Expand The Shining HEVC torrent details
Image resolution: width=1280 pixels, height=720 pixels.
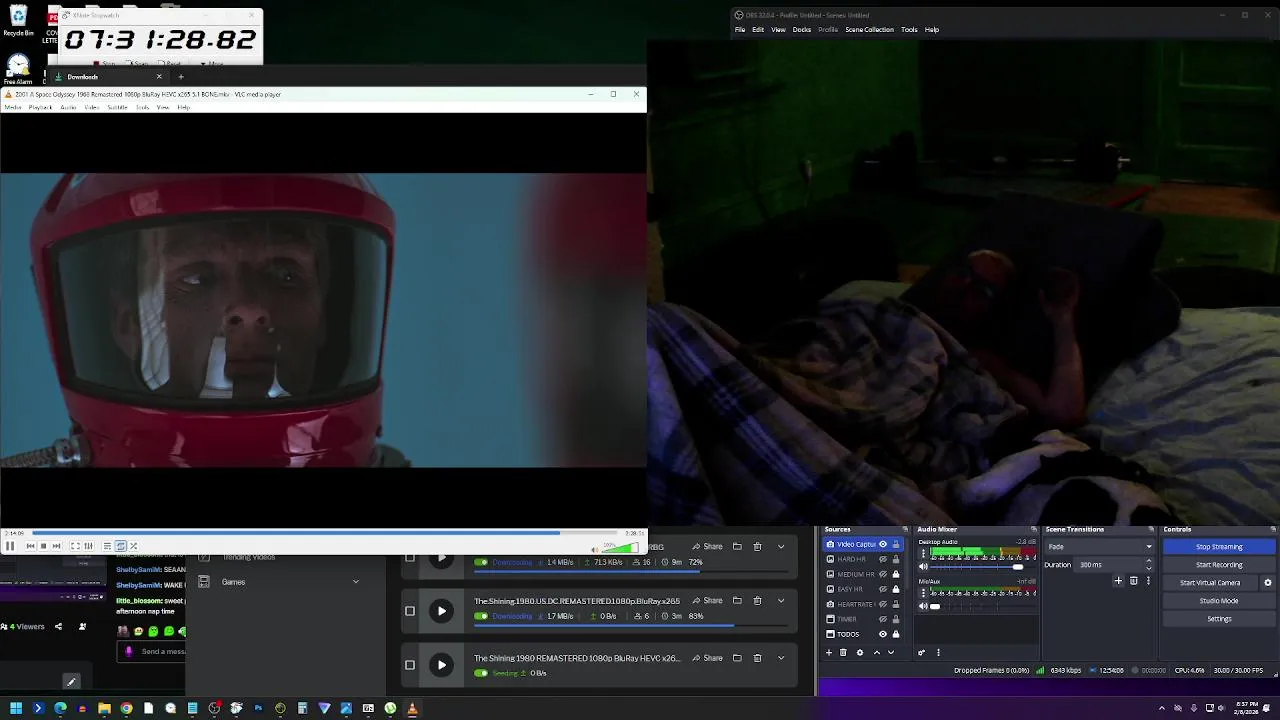pos(781,658)
